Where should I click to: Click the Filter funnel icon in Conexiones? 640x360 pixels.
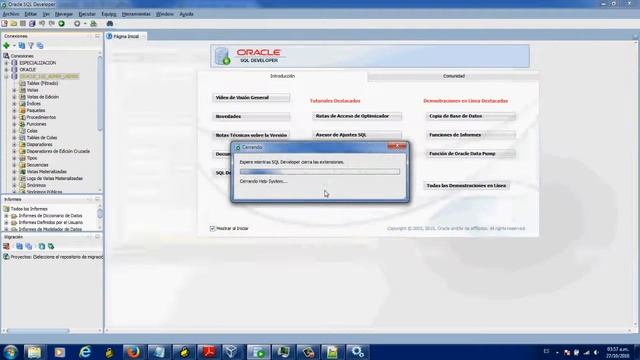pos(31,46)
